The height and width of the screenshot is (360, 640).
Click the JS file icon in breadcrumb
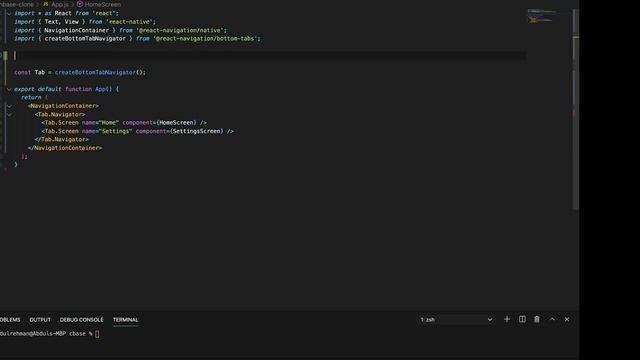pyautogui.click(x=46, y=4)
